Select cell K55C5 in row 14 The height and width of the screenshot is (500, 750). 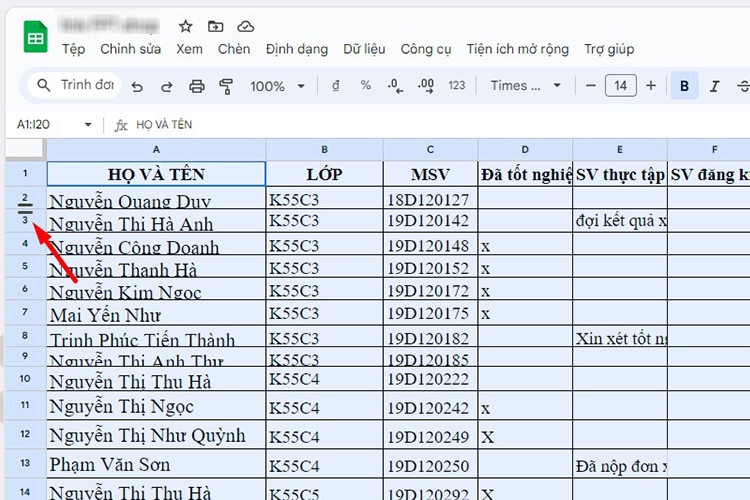[324, 489]
